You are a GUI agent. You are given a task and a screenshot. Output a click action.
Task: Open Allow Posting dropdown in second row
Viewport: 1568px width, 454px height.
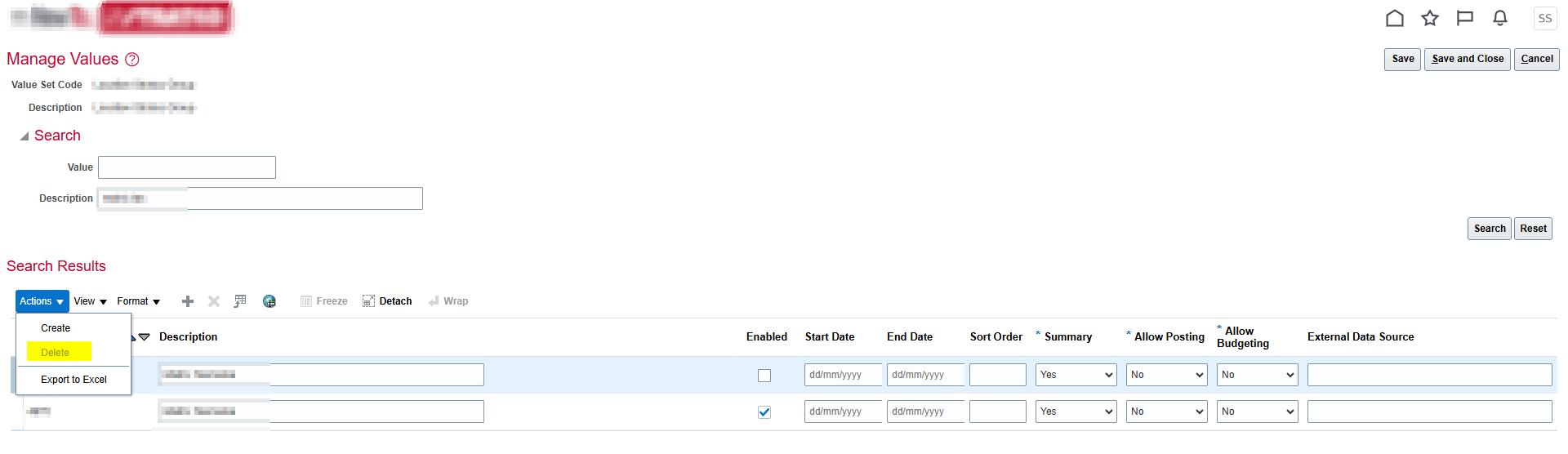1166,412
